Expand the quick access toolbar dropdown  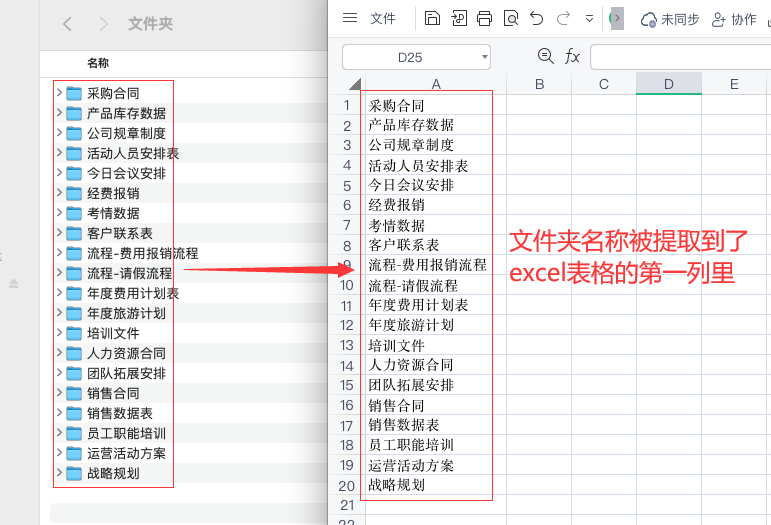coord(589,19)
